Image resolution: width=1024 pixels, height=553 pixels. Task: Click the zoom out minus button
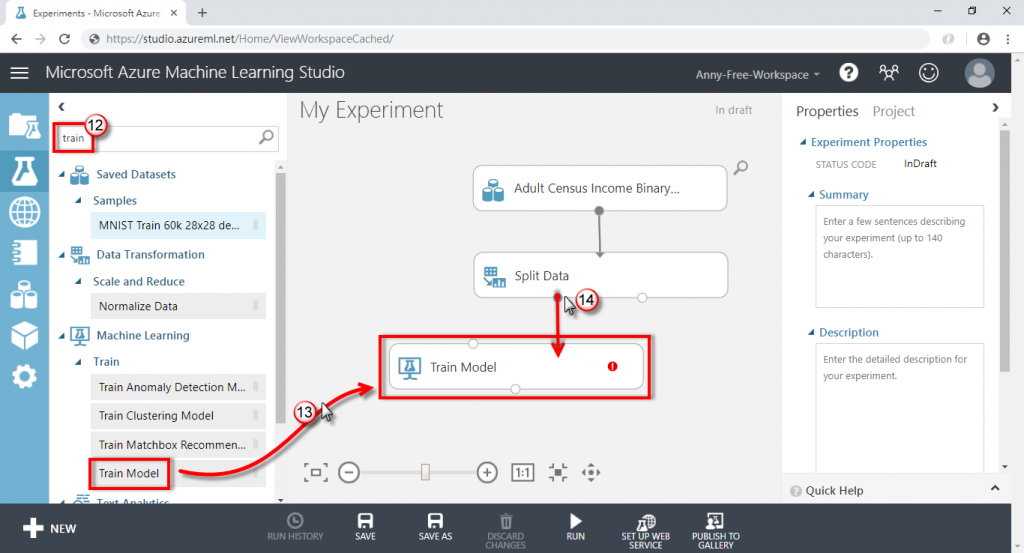(x=349, y=472)
